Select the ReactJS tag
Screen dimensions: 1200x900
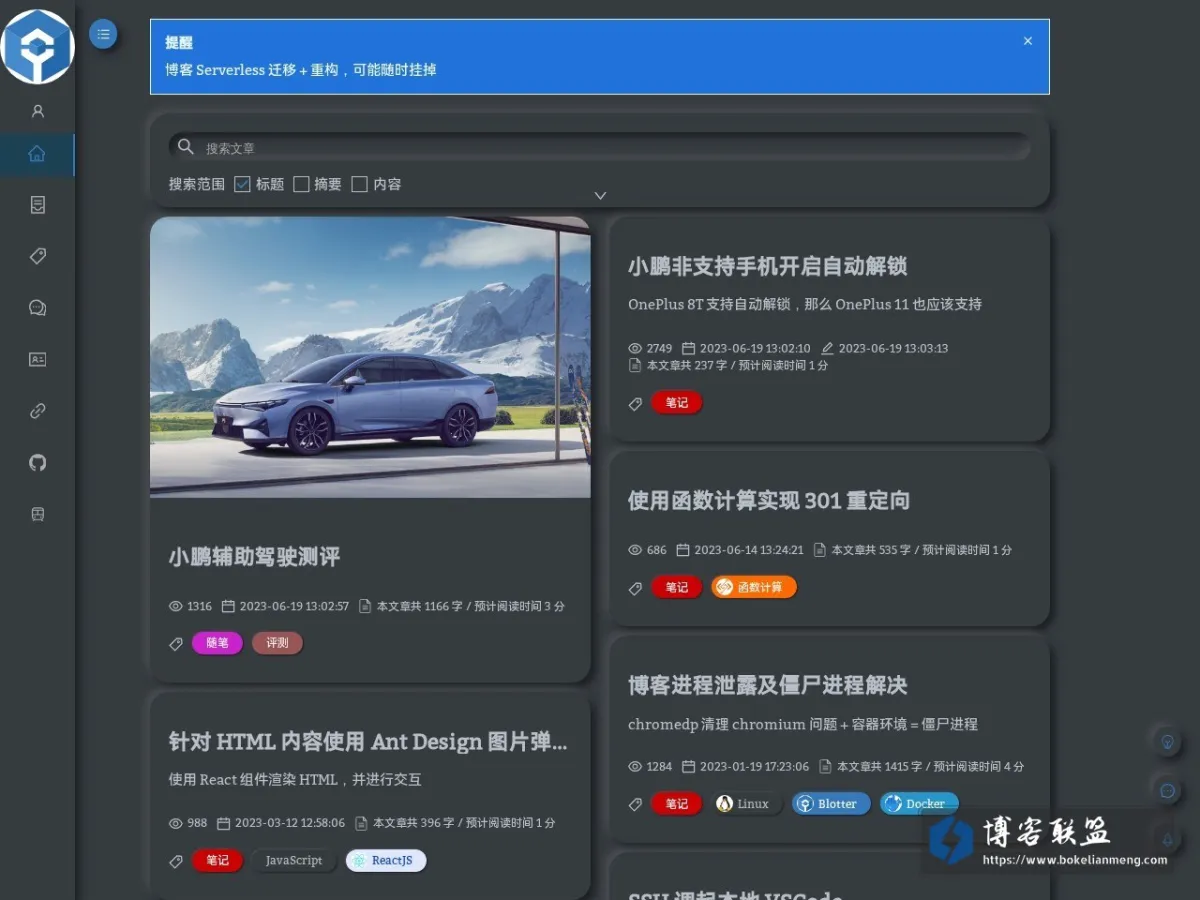(386, 860)
